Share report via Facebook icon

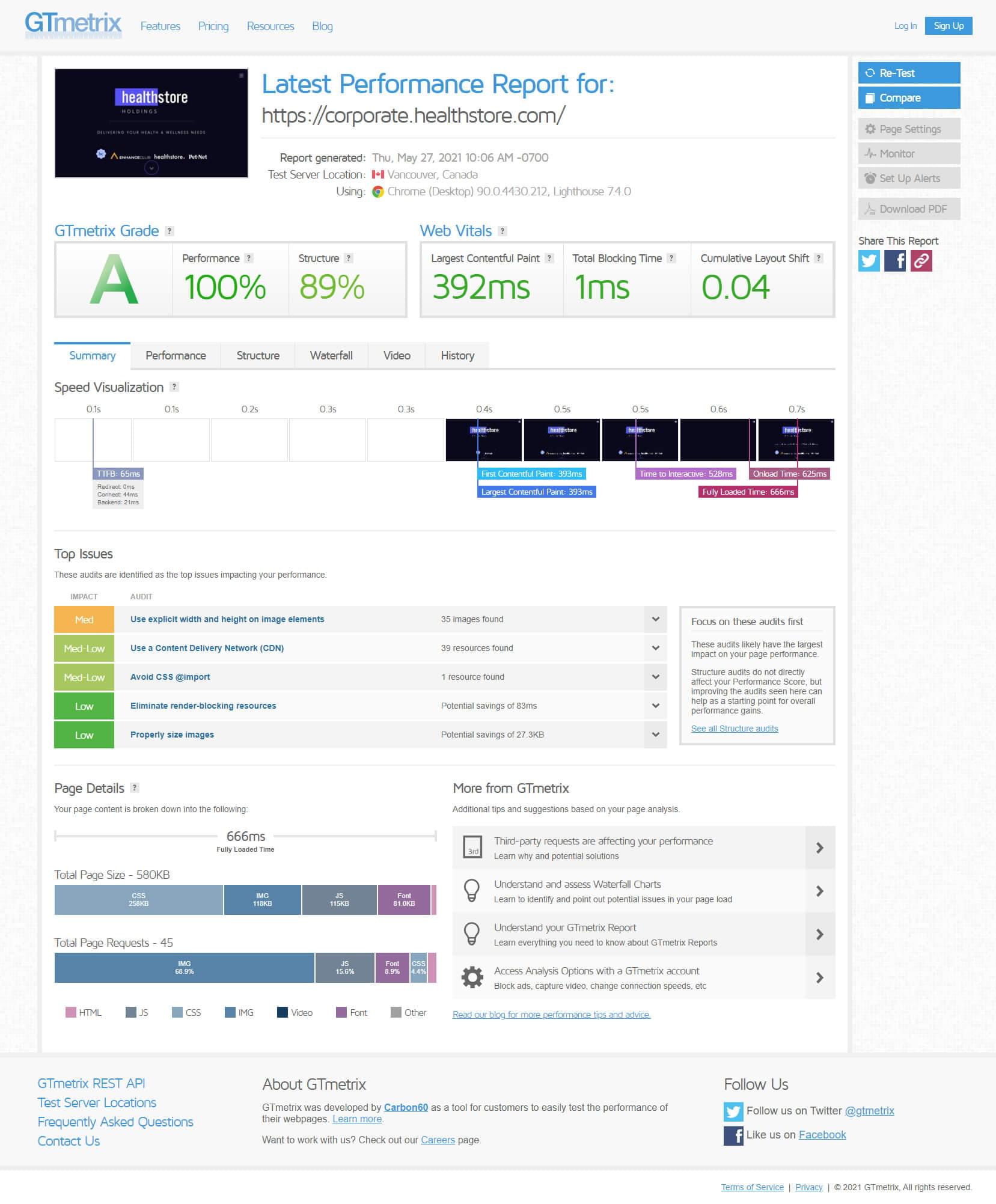(x=895, y=261)
